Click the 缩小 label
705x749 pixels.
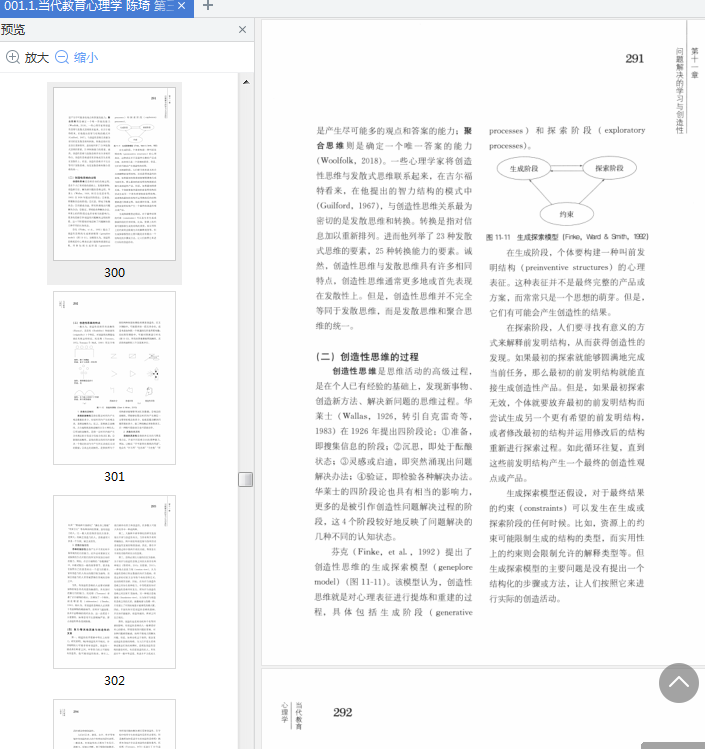tap(86, 58)
